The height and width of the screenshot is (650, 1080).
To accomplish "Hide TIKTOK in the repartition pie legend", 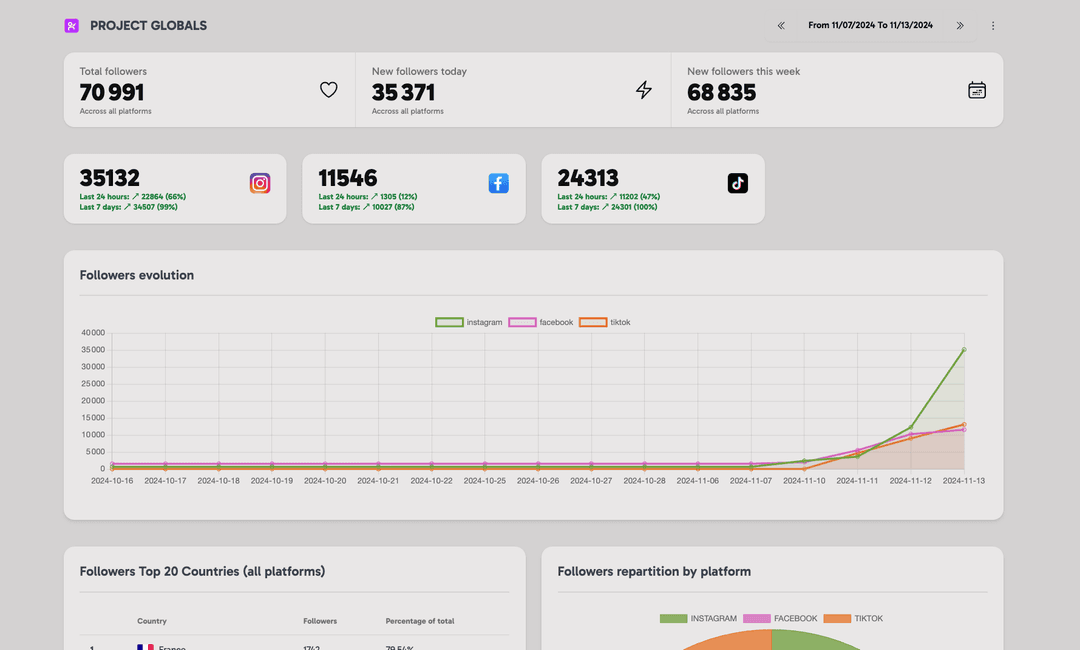I will 853,618.
